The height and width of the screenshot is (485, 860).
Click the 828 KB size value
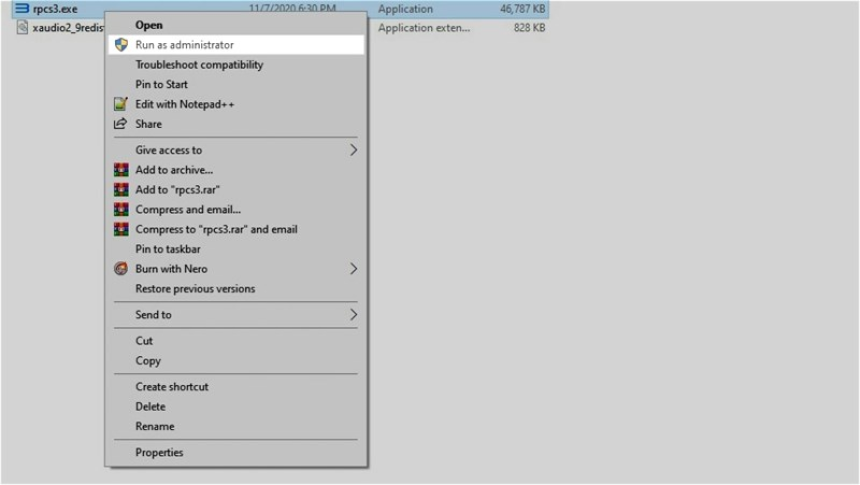[529, 27]
